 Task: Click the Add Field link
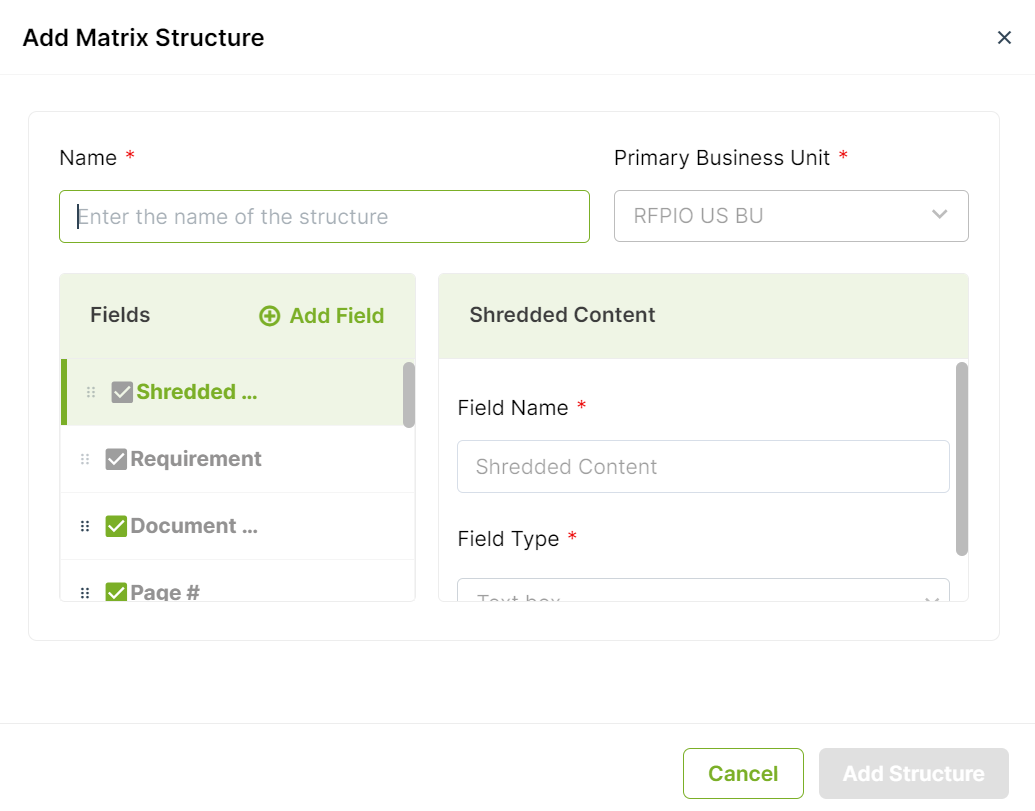coord(321,316)
